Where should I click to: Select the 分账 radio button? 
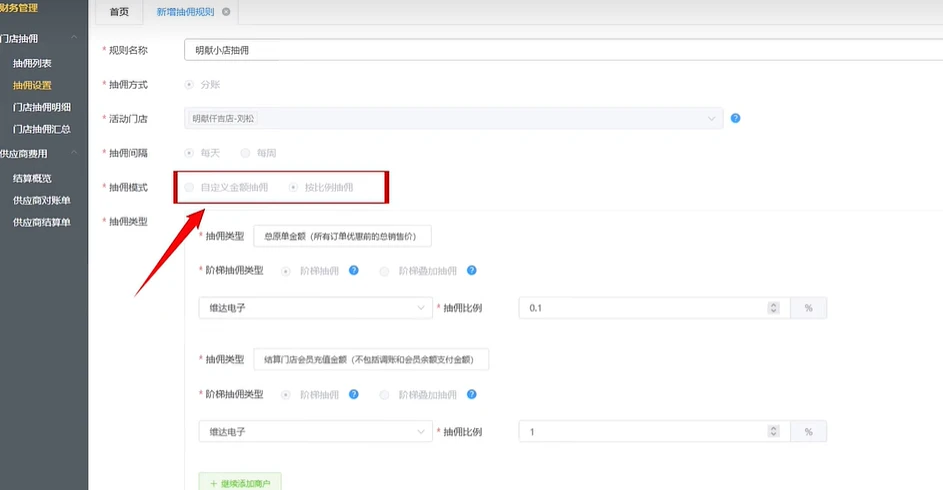click(x=189, y=85)
